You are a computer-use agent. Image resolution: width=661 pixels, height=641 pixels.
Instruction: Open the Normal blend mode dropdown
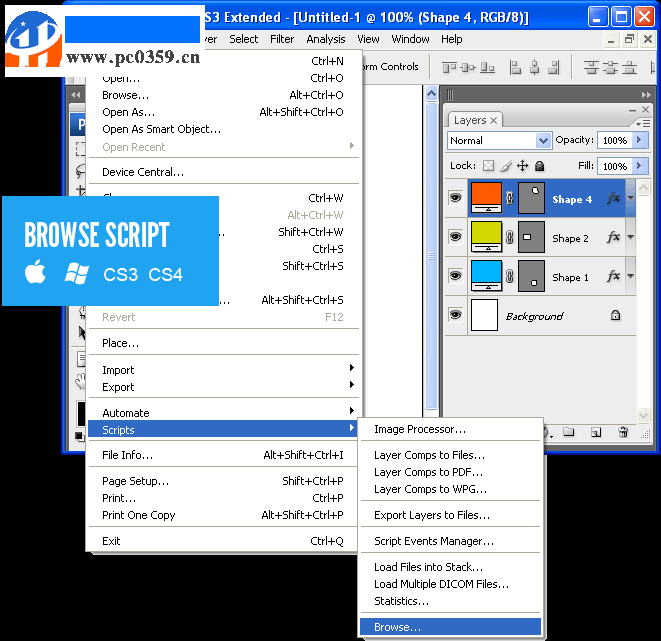(543, 140)
